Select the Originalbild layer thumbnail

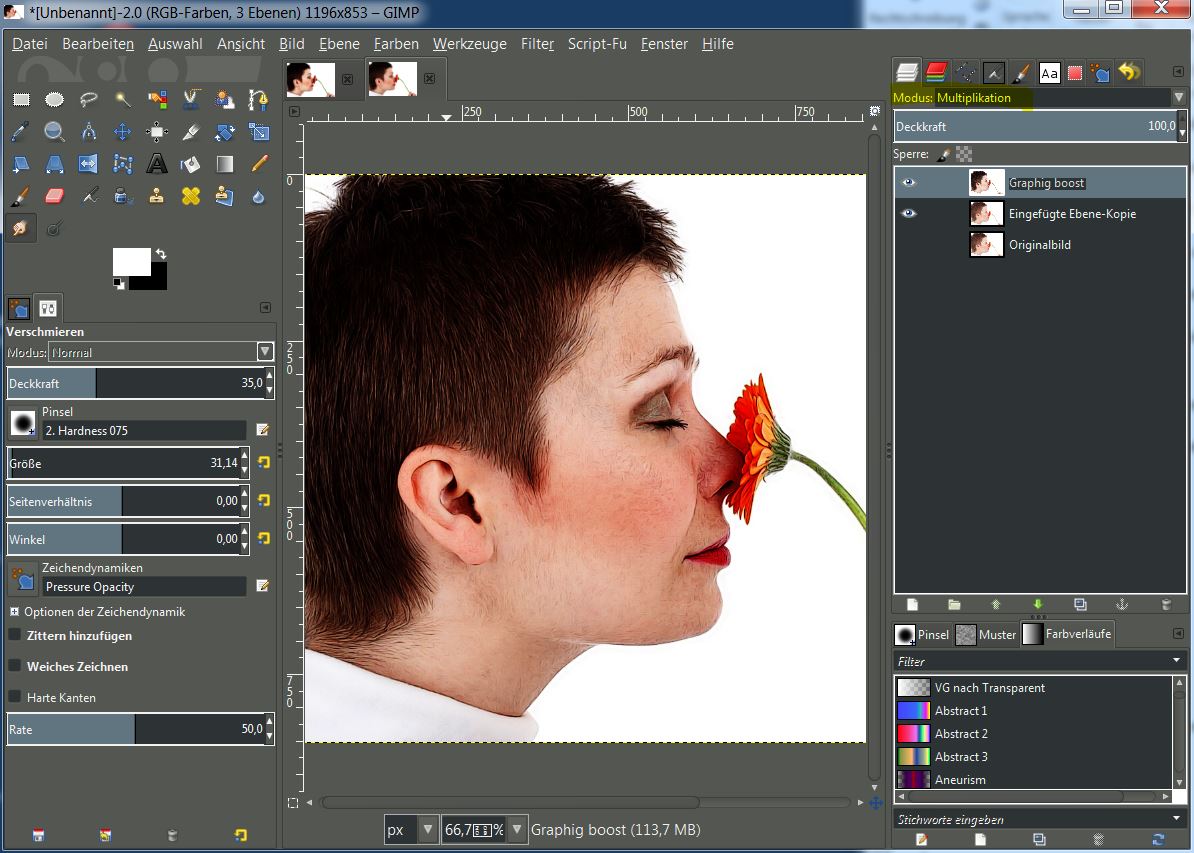click(986, 245)
